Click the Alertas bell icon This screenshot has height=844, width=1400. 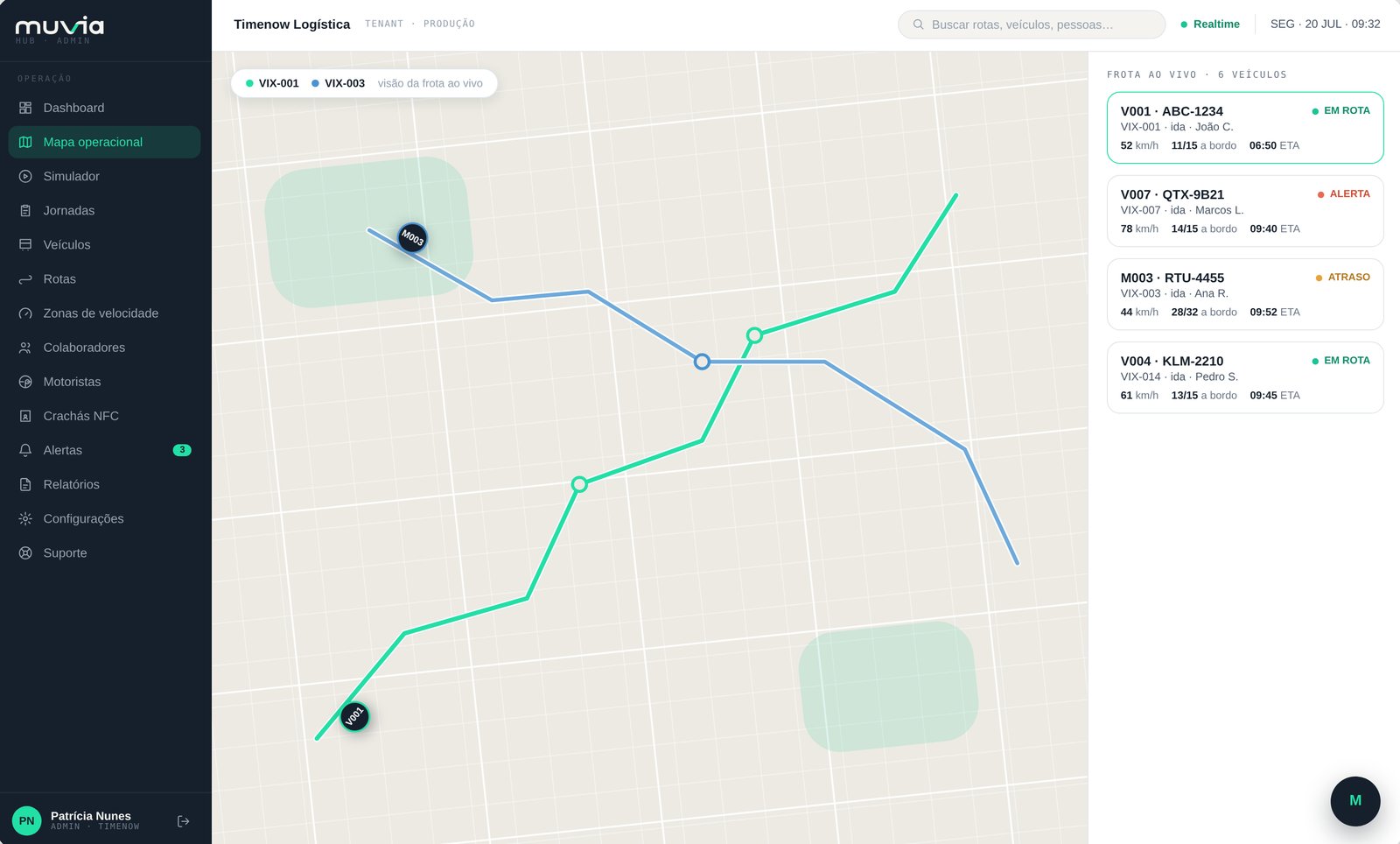point(25,450)
